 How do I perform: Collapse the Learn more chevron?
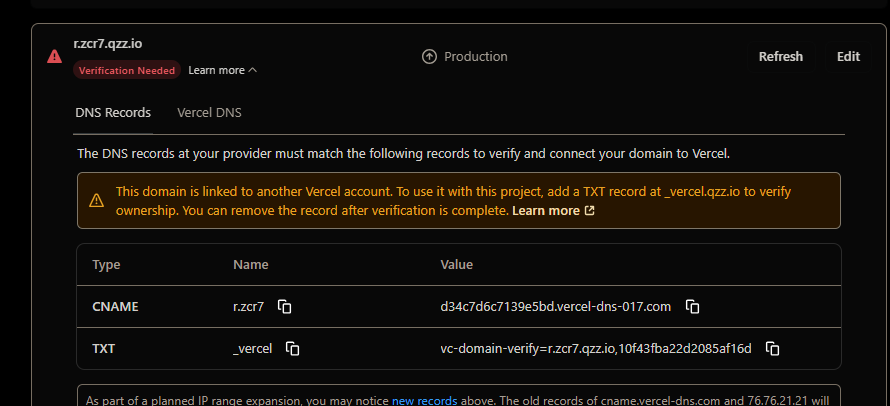[252, 70]
